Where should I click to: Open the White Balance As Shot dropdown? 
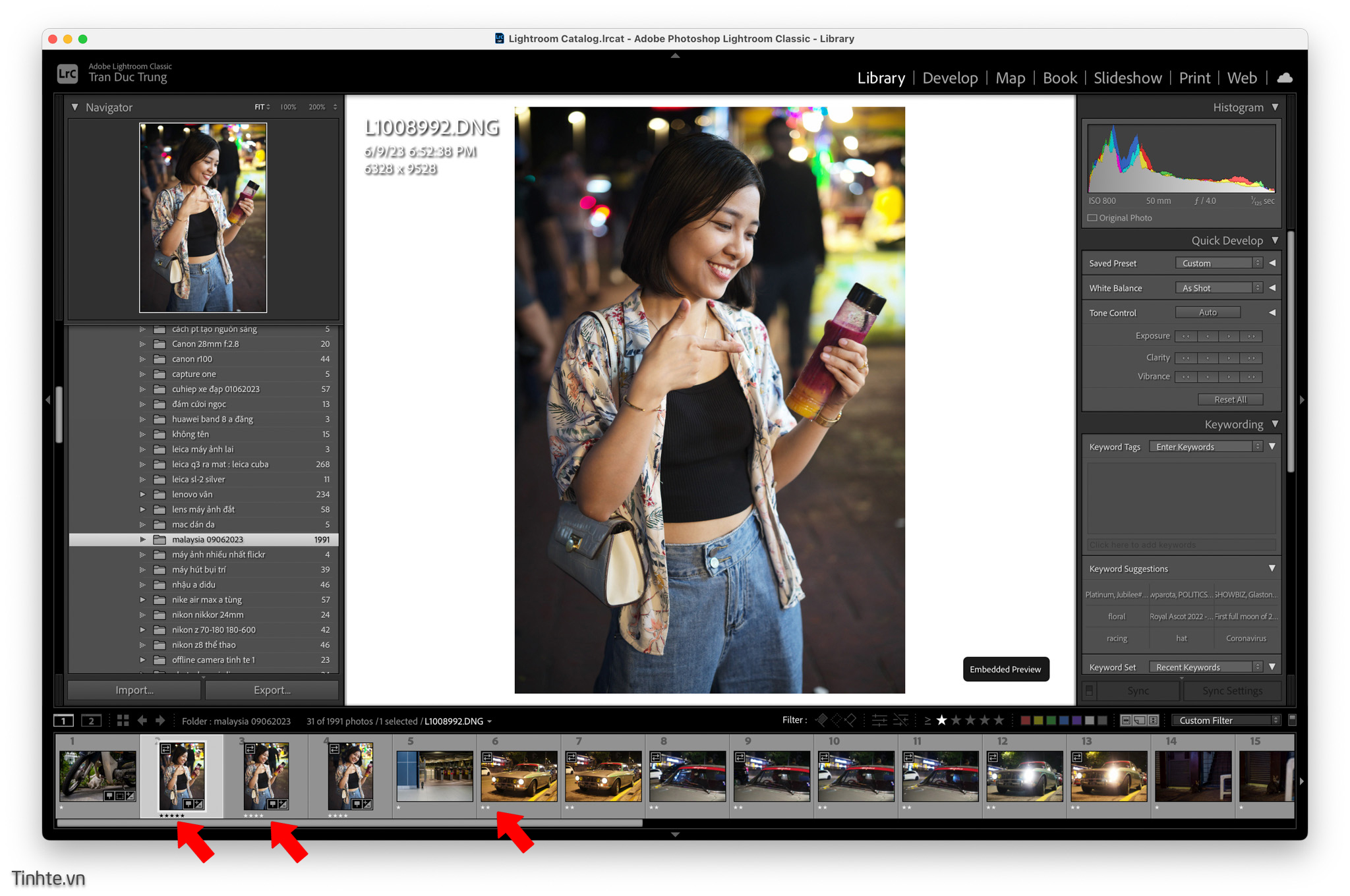[1219, 288]
